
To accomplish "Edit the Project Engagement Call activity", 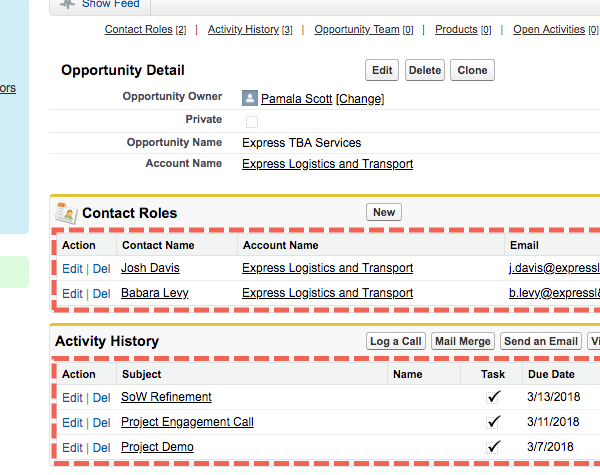I will tap(72, 423).
